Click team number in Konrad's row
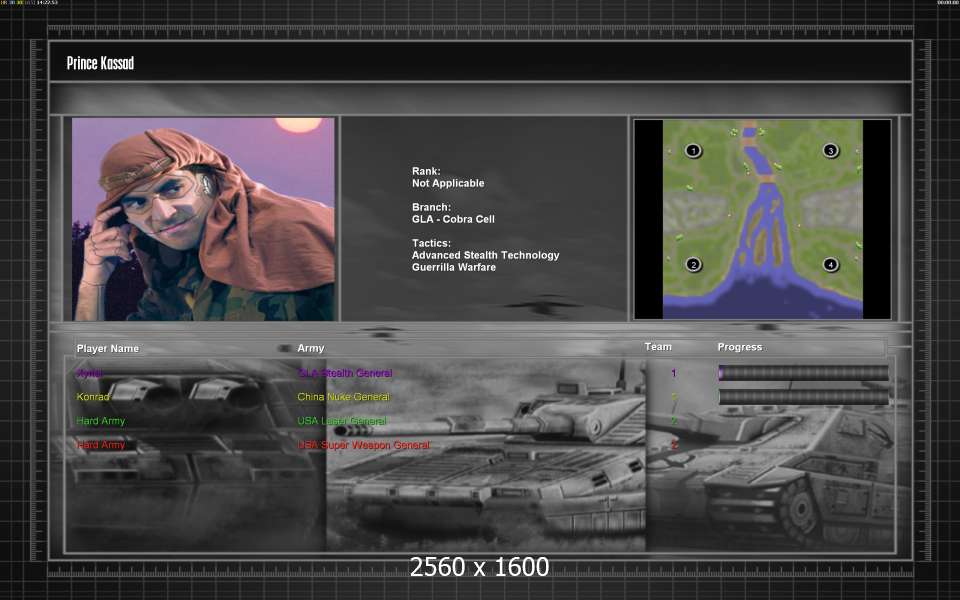 click(673, 397)
